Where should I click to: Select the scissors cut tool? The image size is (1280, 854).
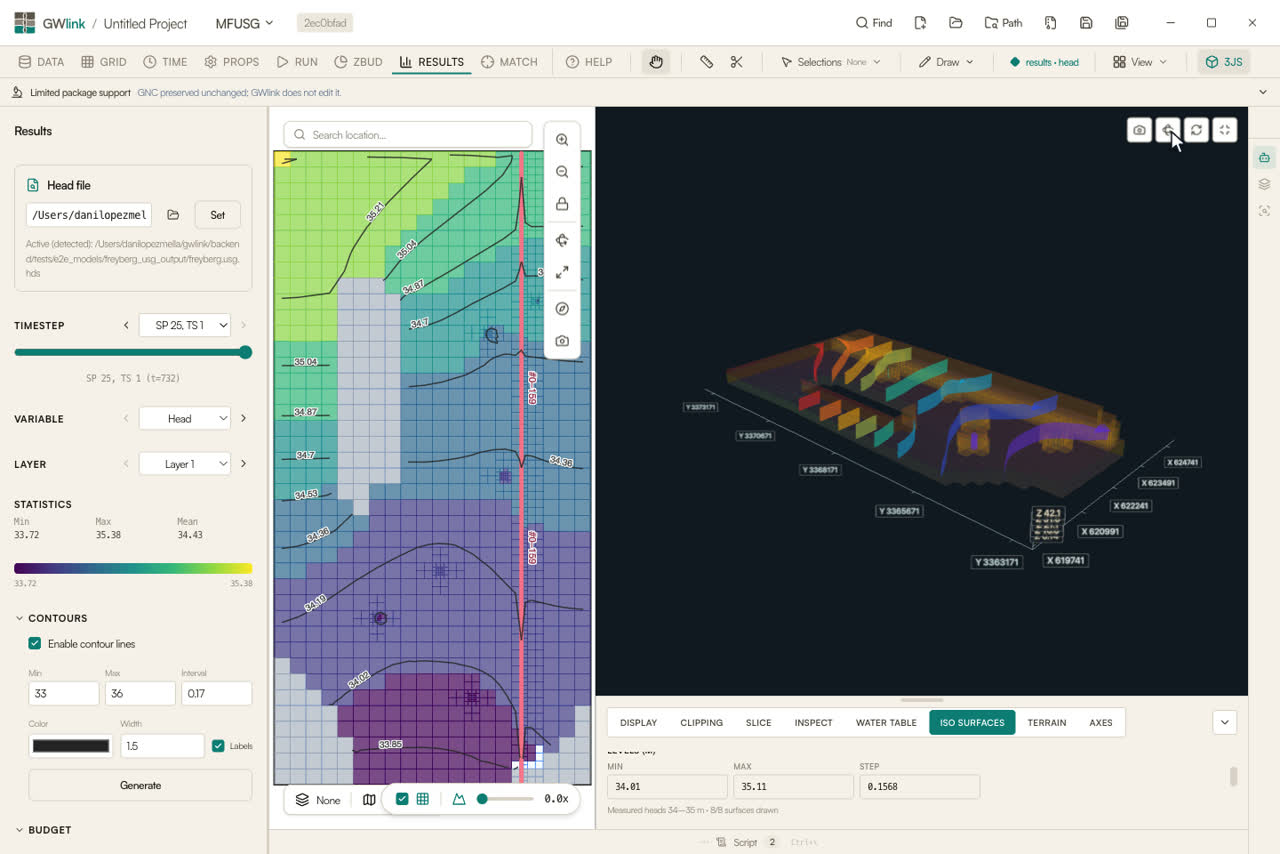point(737,62)
